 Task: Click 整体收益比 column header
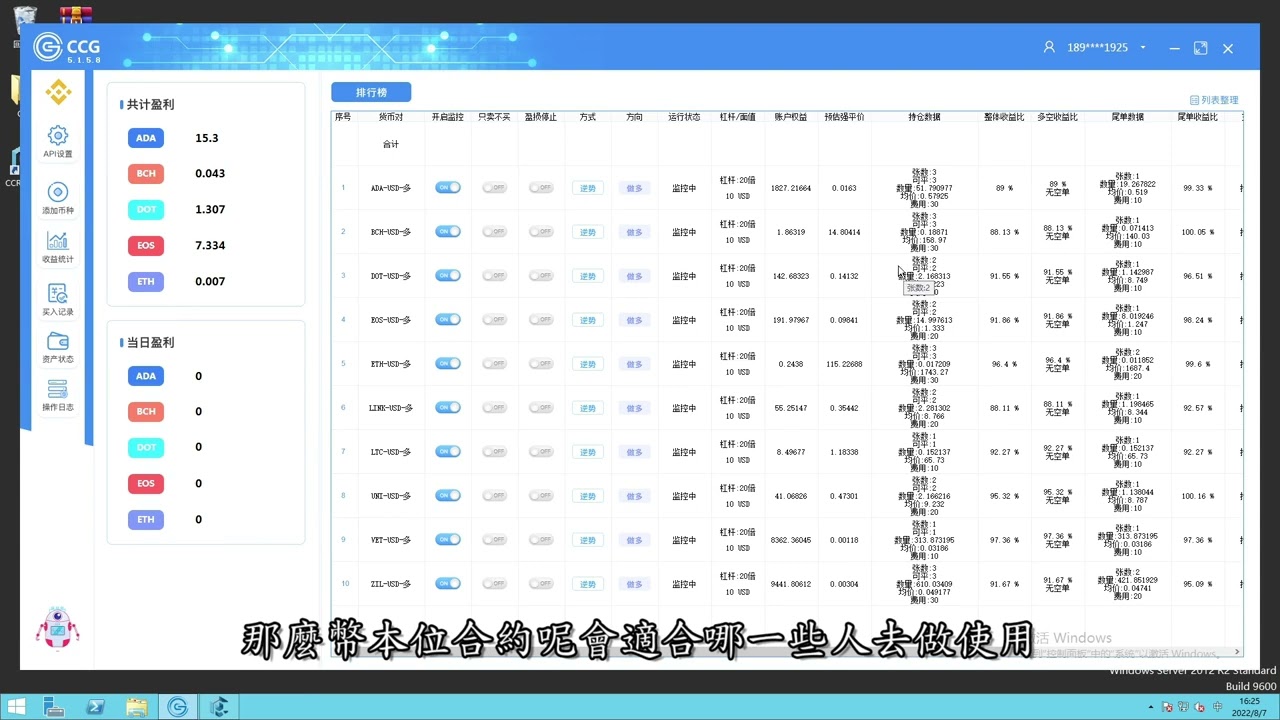[x=1004, y=117]
